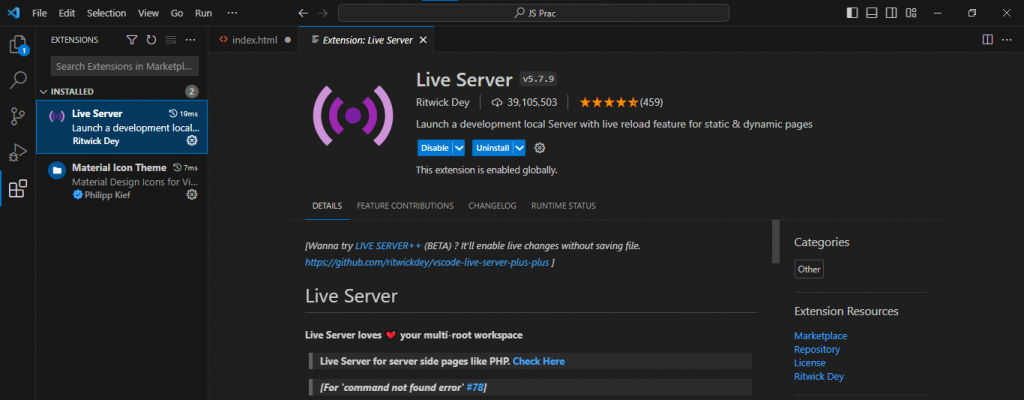Image resolution: width=1024 pixels, height=400 pixels.
Task: Split the editor right
Action: click(987, 40)
